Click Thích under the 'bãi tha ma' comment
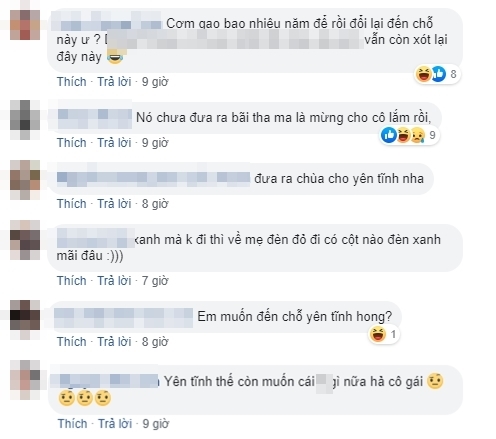Screen dimensions: 496x439 tap(71, 143)
